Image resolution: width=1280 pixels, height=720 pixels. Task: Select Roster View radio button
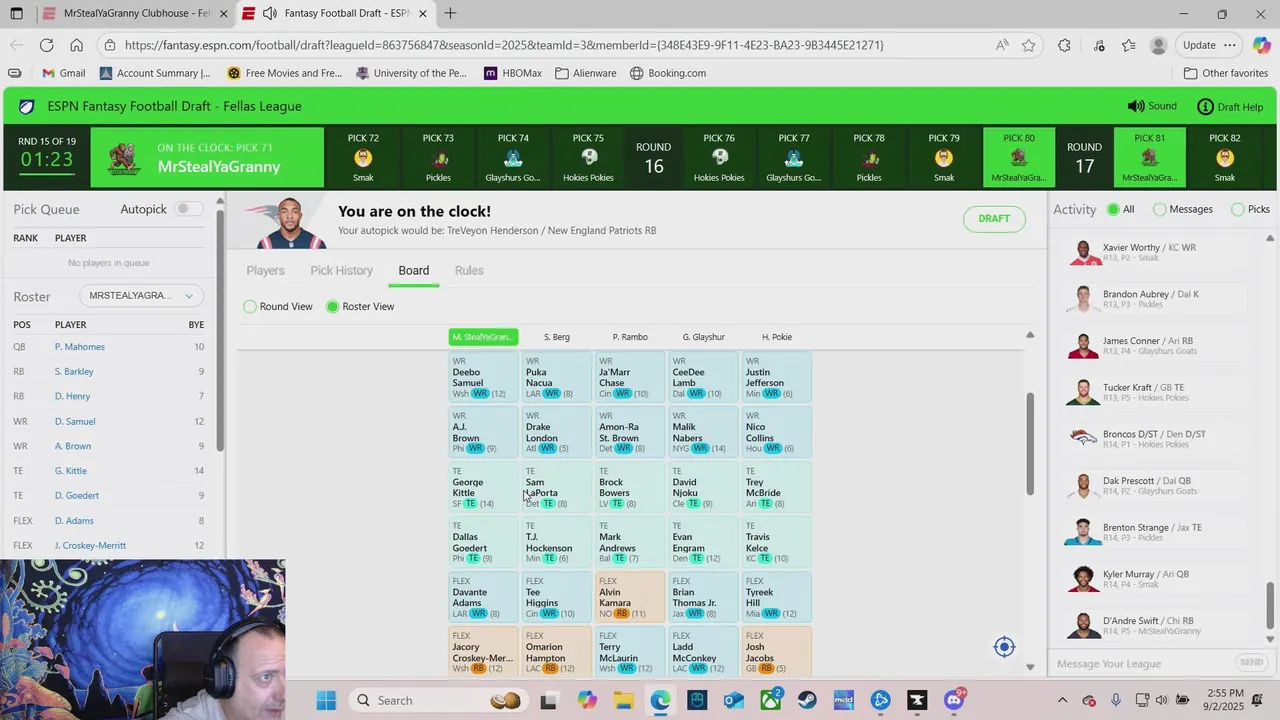333,307
